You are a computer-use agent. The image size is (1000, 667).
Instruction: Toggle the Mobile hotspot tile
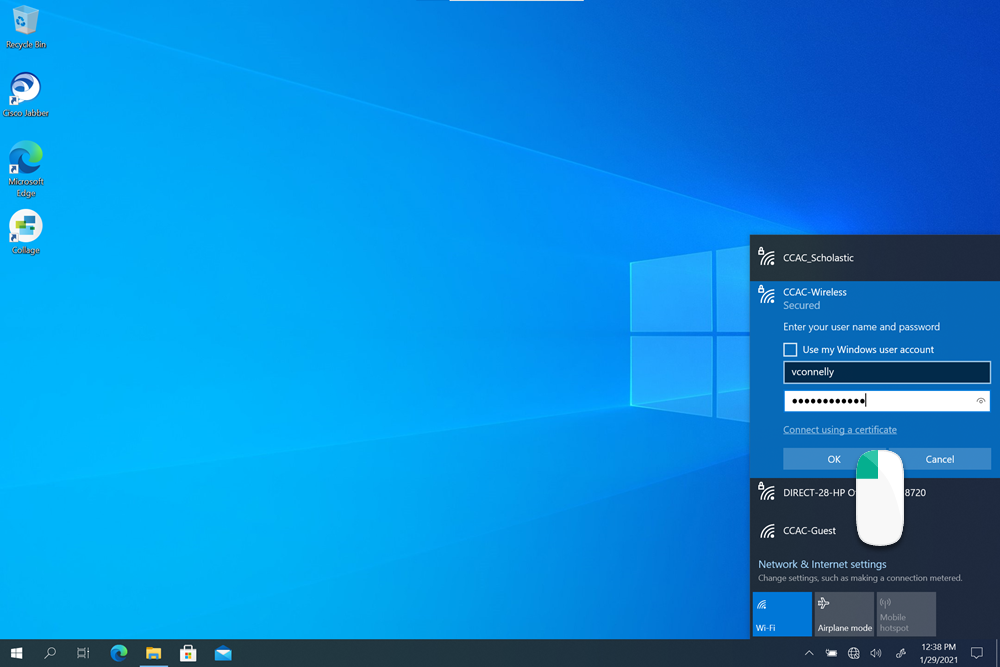[x=906, y=614]
